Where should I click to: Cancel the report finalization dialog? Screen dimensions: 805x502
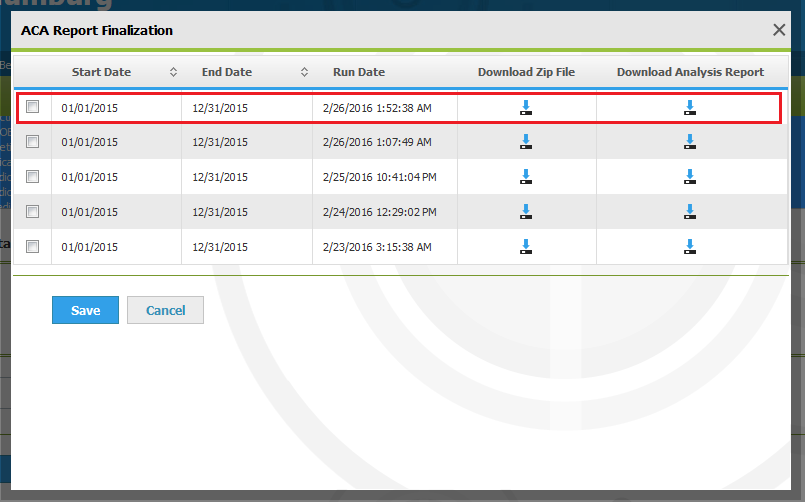coord(165,310)
